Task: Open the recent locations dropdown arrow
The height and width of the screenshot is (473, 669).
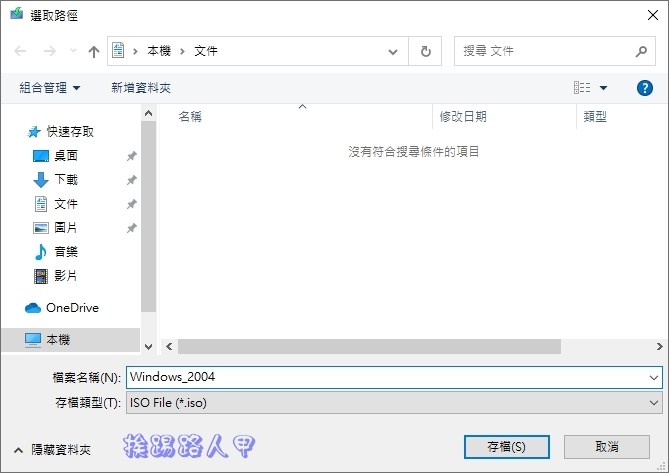Action: [x=73, y=51]
